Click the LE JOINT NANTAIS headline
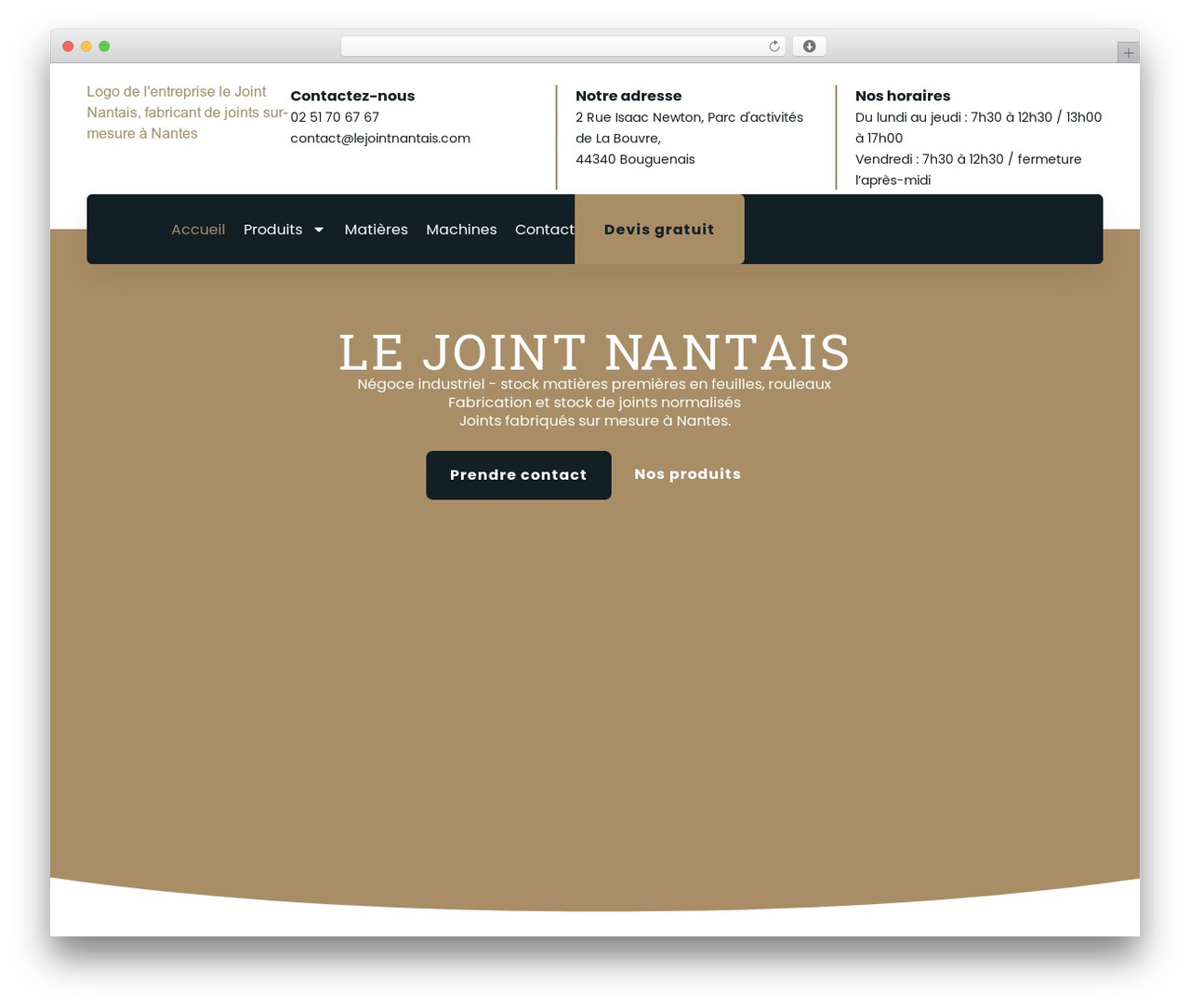Screen dimensions: 1190x1008 pyautogui.click(x=595, y=352)
